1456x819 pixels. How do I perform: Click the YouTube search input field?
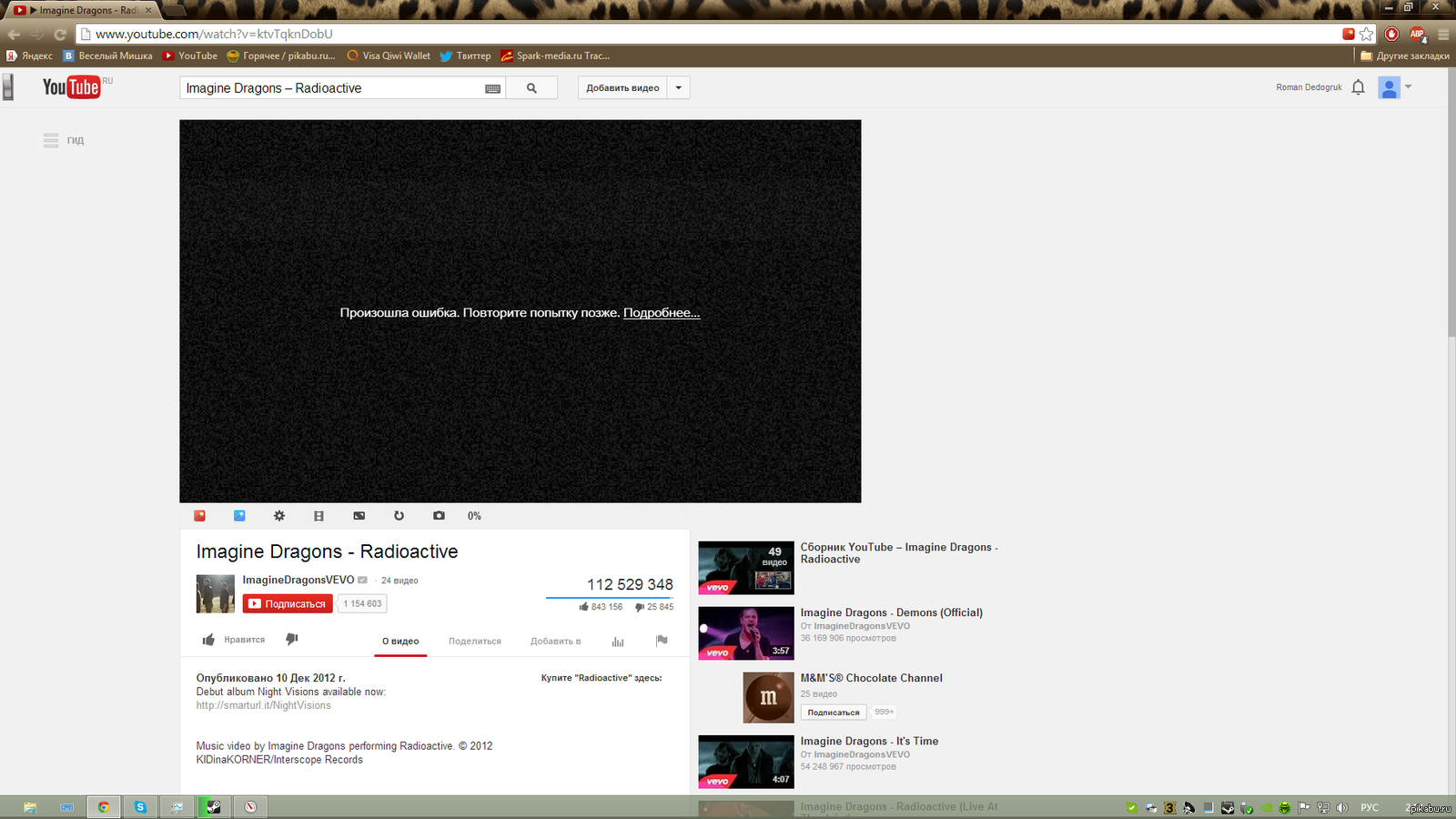[x=332, y=88]
